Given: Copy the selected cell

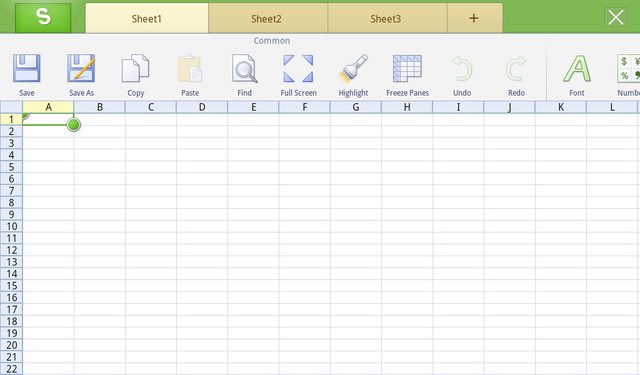Looking at the screenshot, I should coord(136,69).
